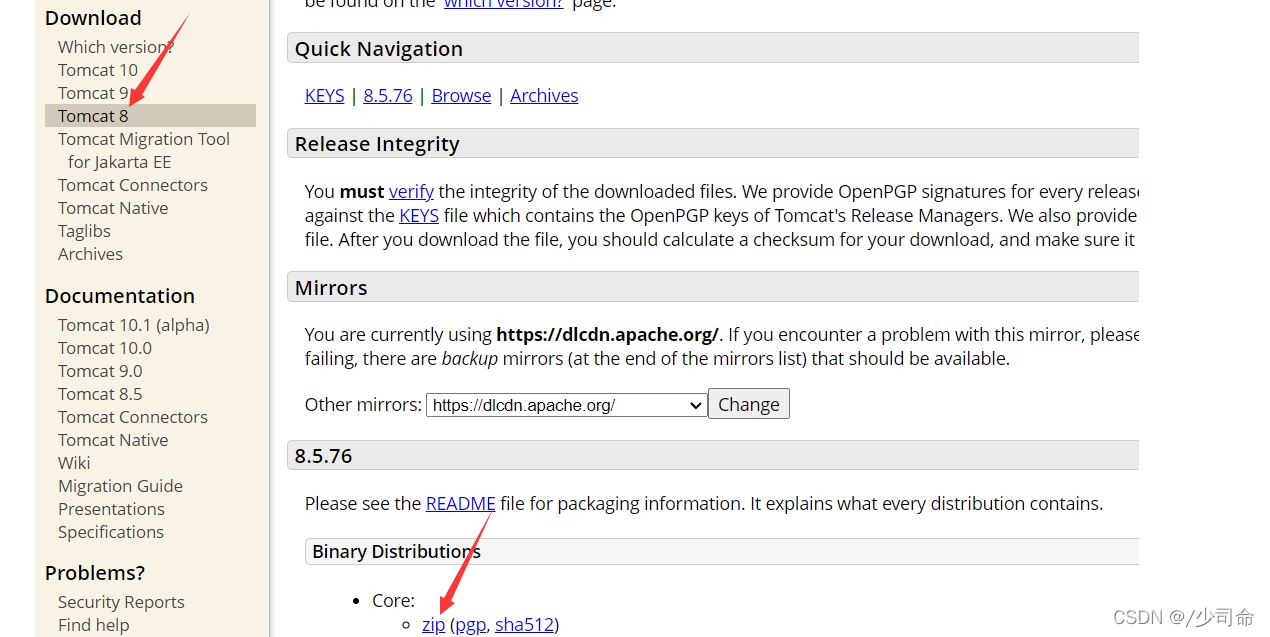
Task: Open Tomcat 9 download page
Action: [x=93, y=93]
